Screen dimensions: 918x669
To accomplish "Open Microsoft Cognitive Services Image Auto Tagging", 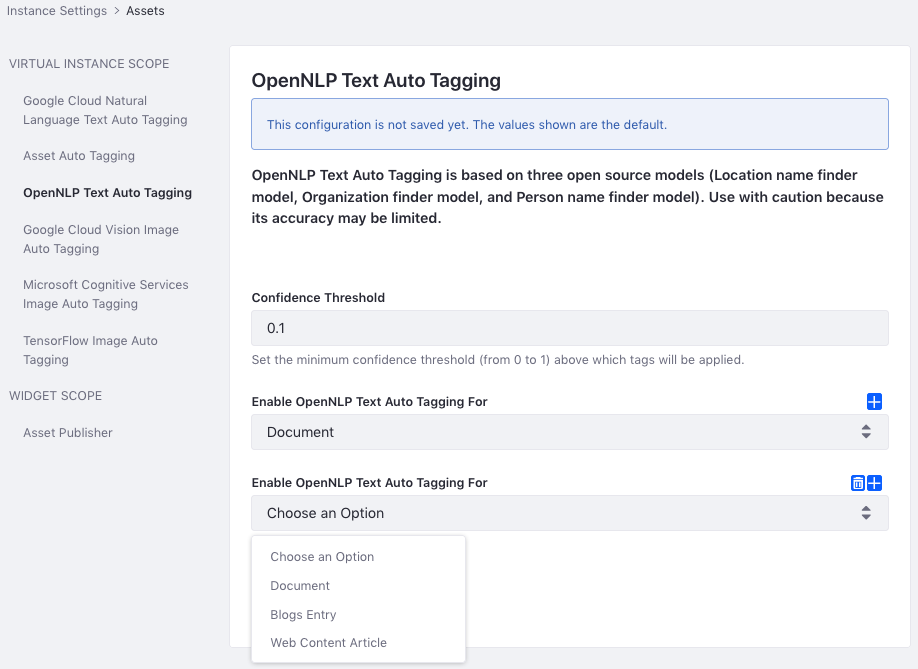I will pyautogui.click(x=106, y=294).
